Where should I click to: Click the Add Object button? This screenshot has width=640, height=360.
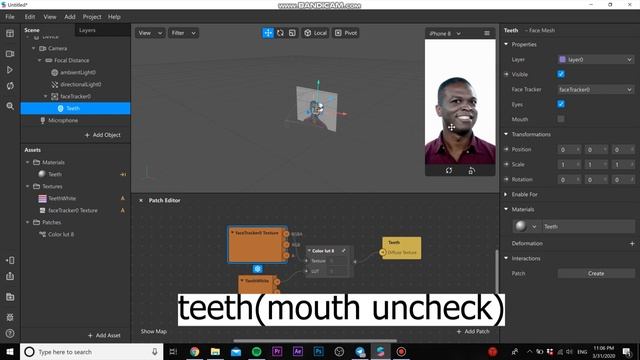click(x=103, y=135)
